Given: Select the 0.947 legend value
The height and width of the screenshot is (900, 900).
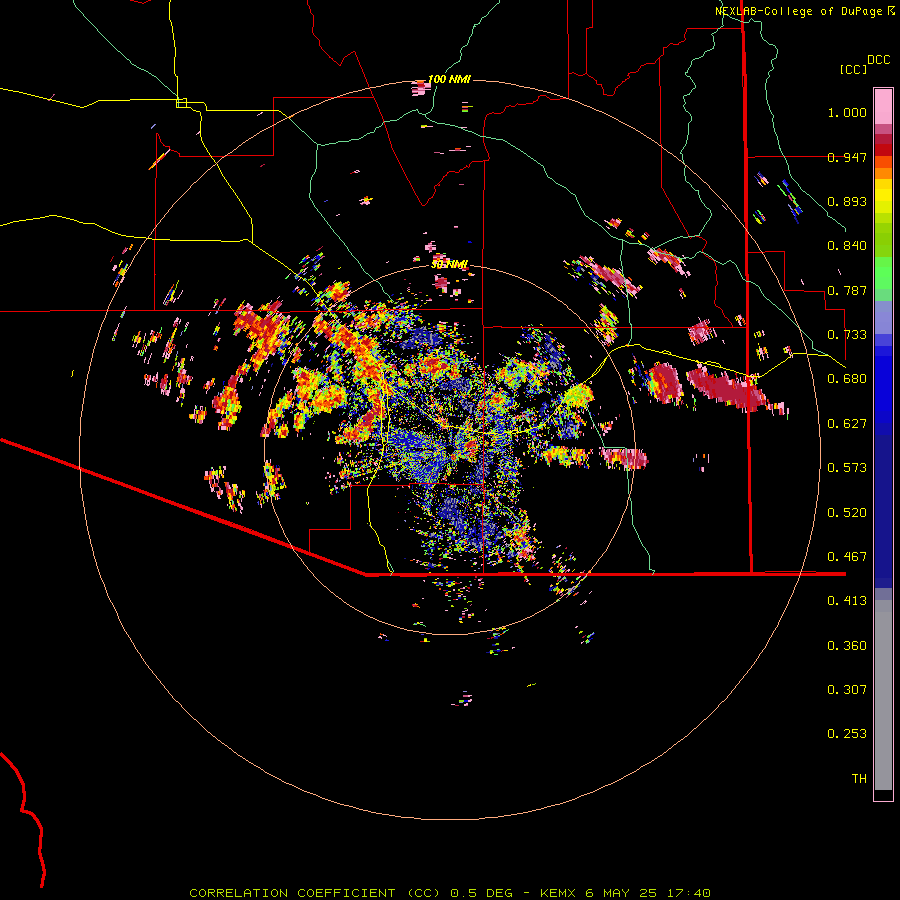Looking at the screenshot, I should 847,157.
